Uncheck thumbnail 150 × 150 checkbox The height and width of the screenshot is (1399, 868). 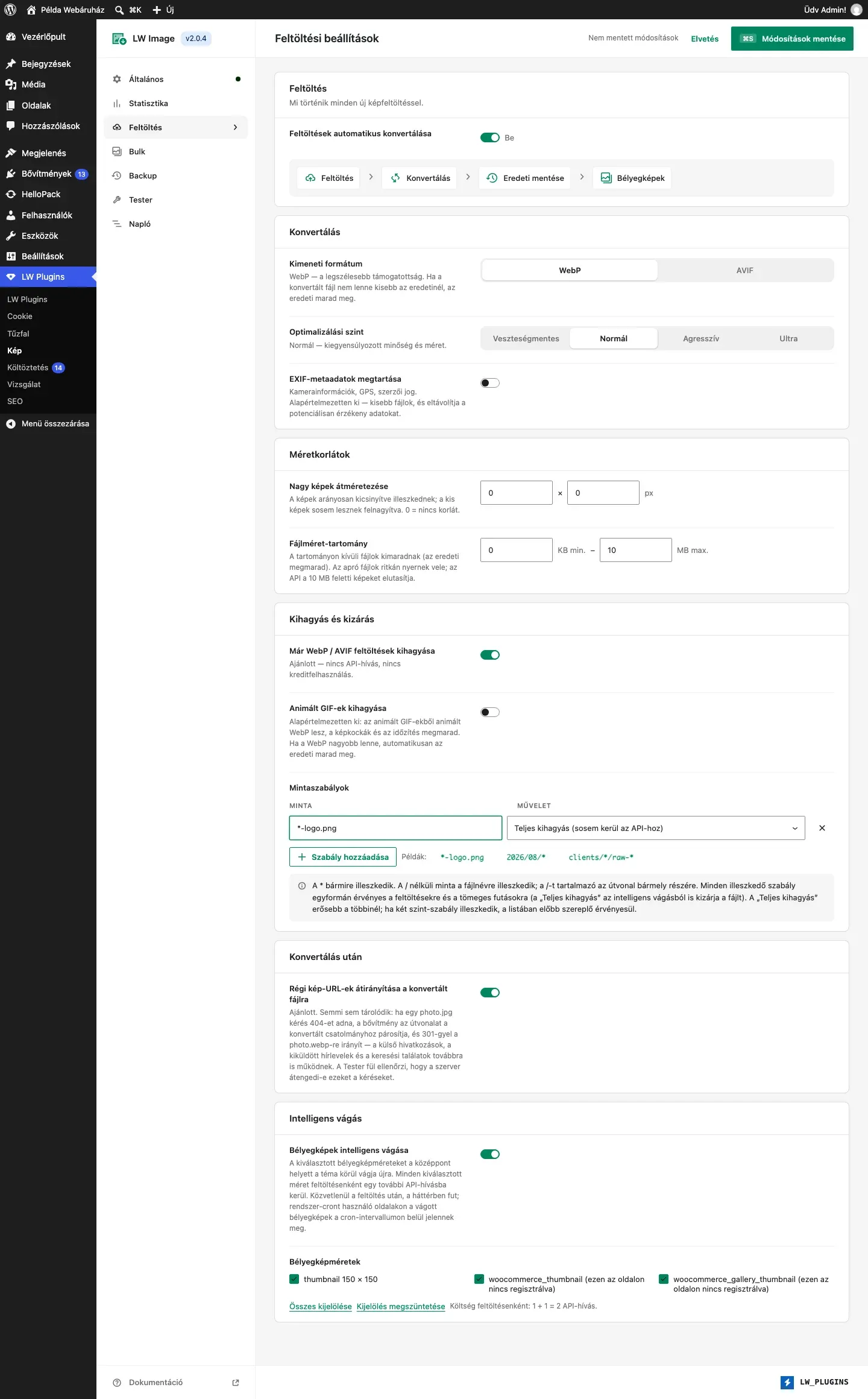tap(294, 1279)
